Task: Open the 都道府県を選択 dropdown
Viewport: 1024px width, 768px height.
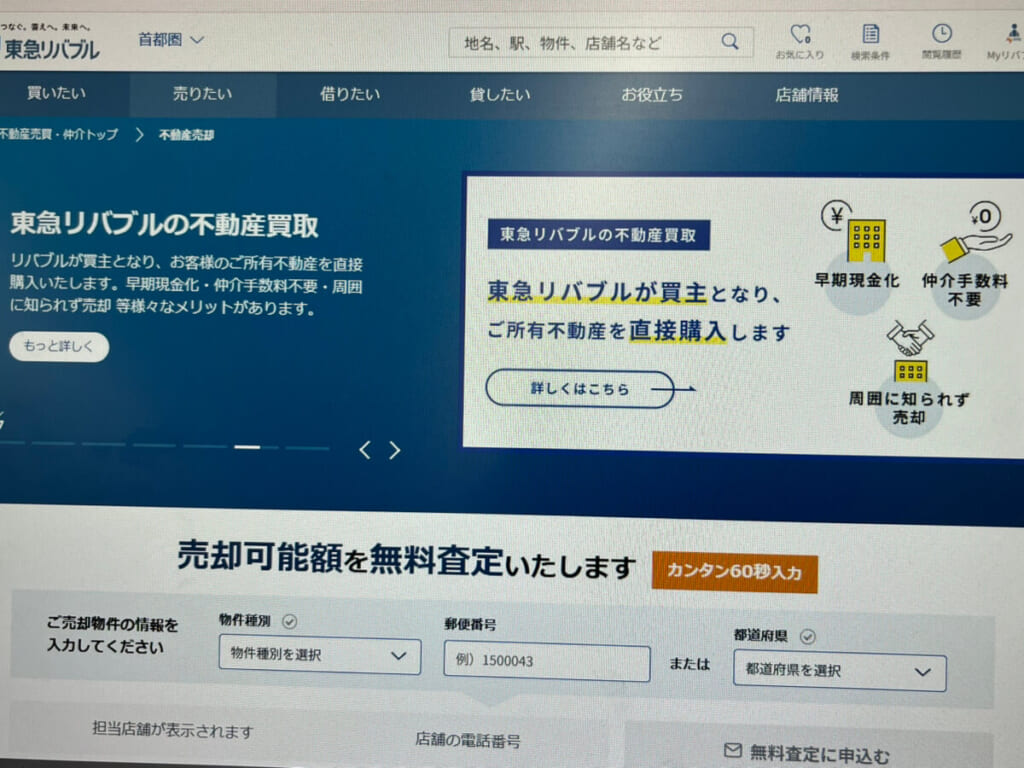Action: coord(839,671)
